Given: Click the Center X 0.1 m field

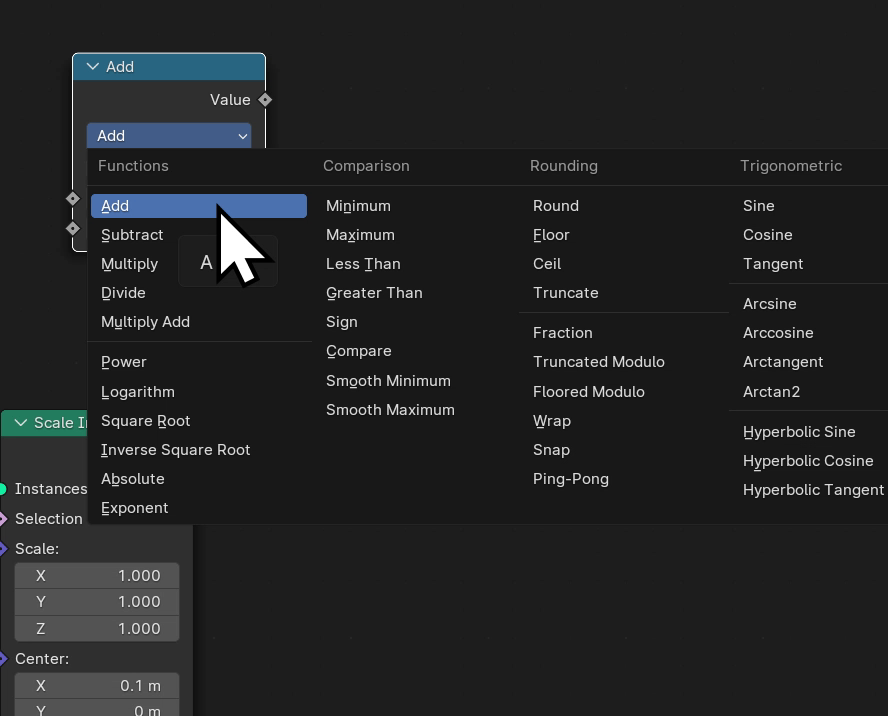Looking at the screenshot, I should 97,685.
